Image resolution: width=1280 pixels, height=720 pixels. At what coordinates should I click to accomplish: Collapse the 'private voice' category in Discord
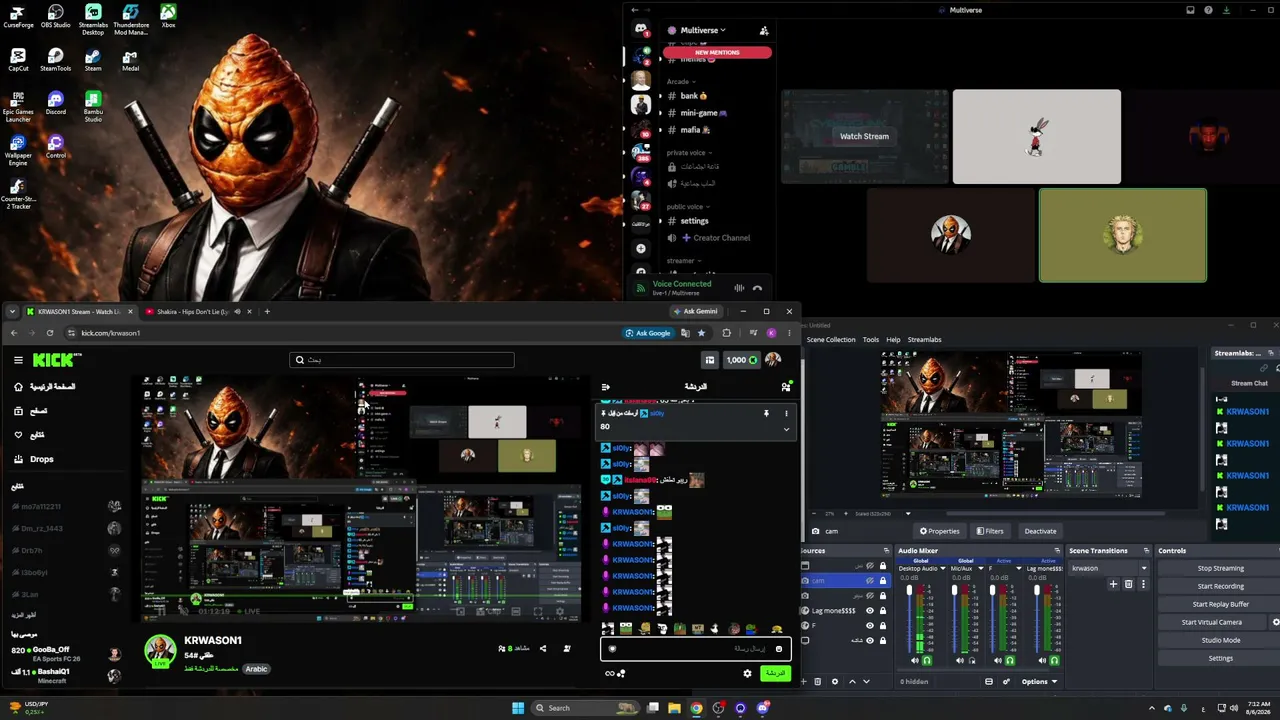pyautogui.click(x=689, y=152)
